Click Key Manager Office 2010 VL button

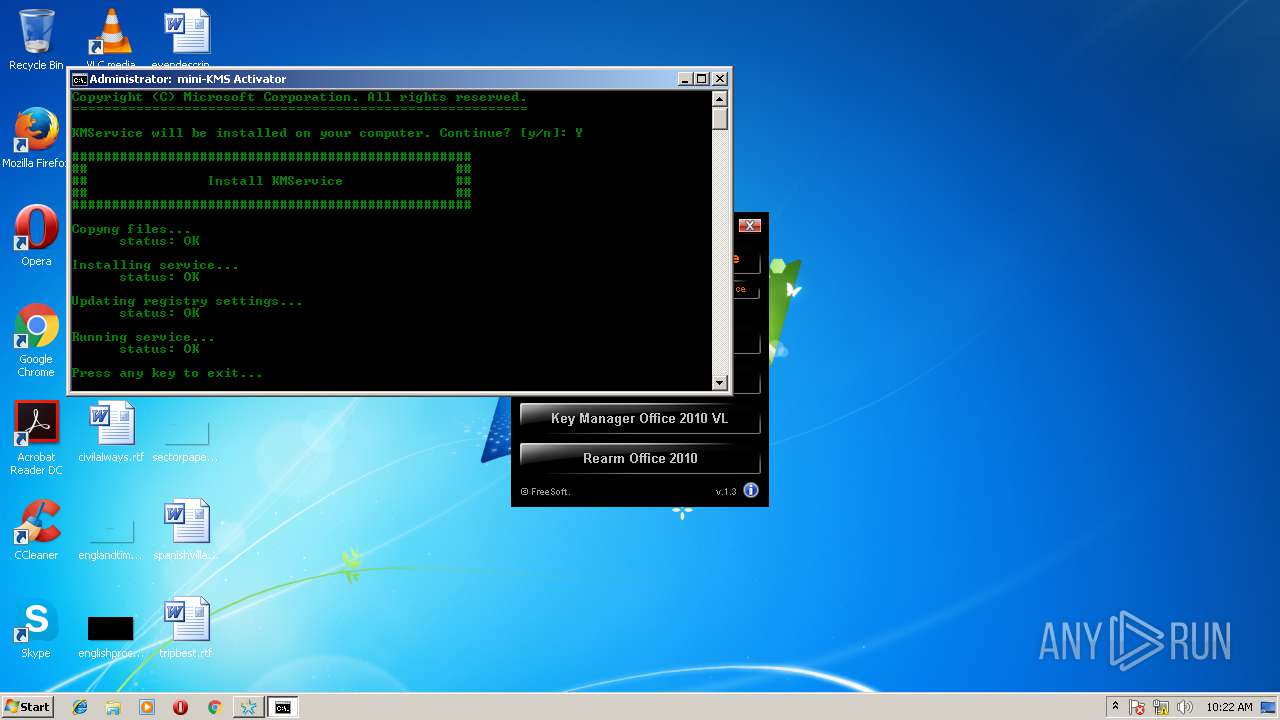[x=640, y=419]
